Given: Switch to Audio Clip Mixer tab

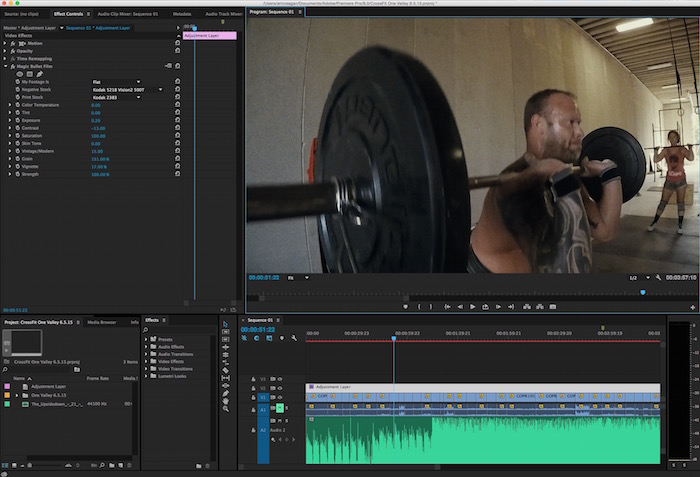Looking at the screenshot, I should [128, 14].
